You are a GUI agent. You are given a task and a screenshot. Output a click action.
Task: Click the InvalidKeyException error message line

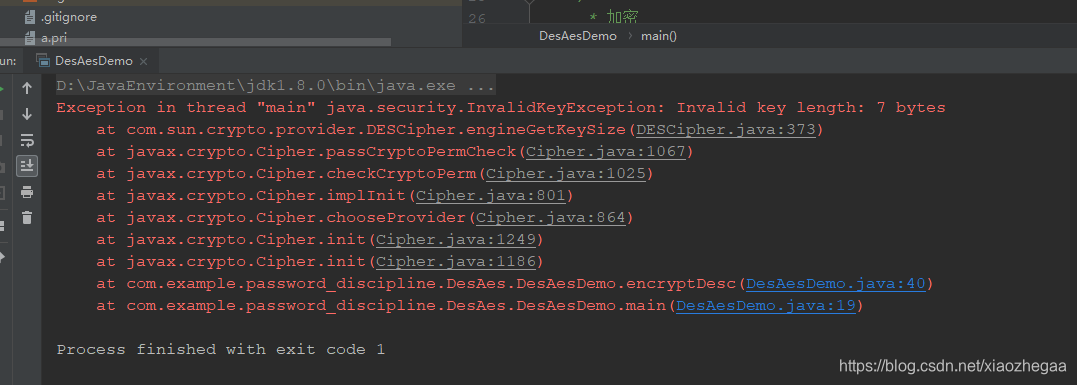tap(501, 108)
